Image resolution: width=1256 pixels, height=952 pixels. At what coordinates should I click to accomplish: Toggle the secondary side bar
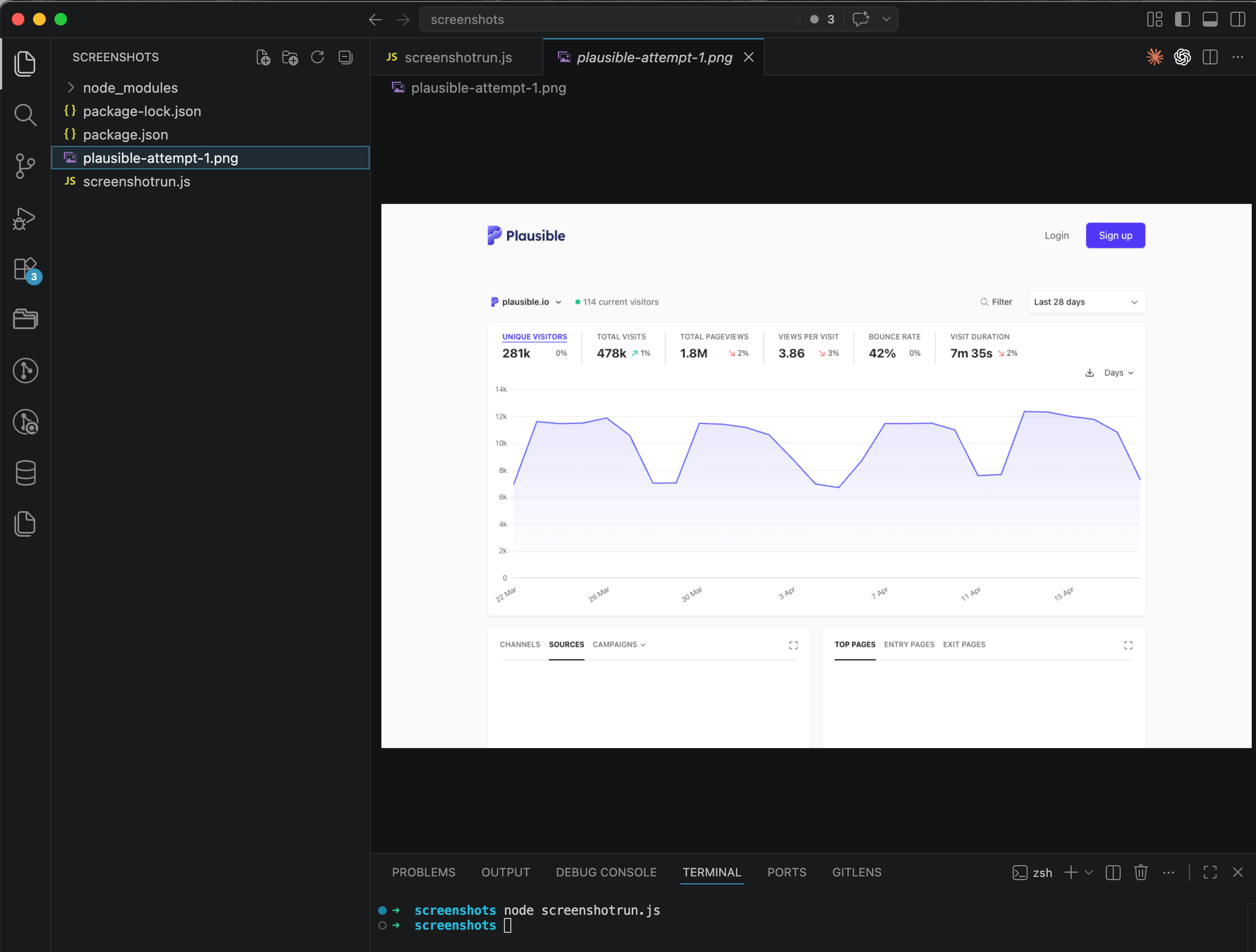(x=1238, y=19)
